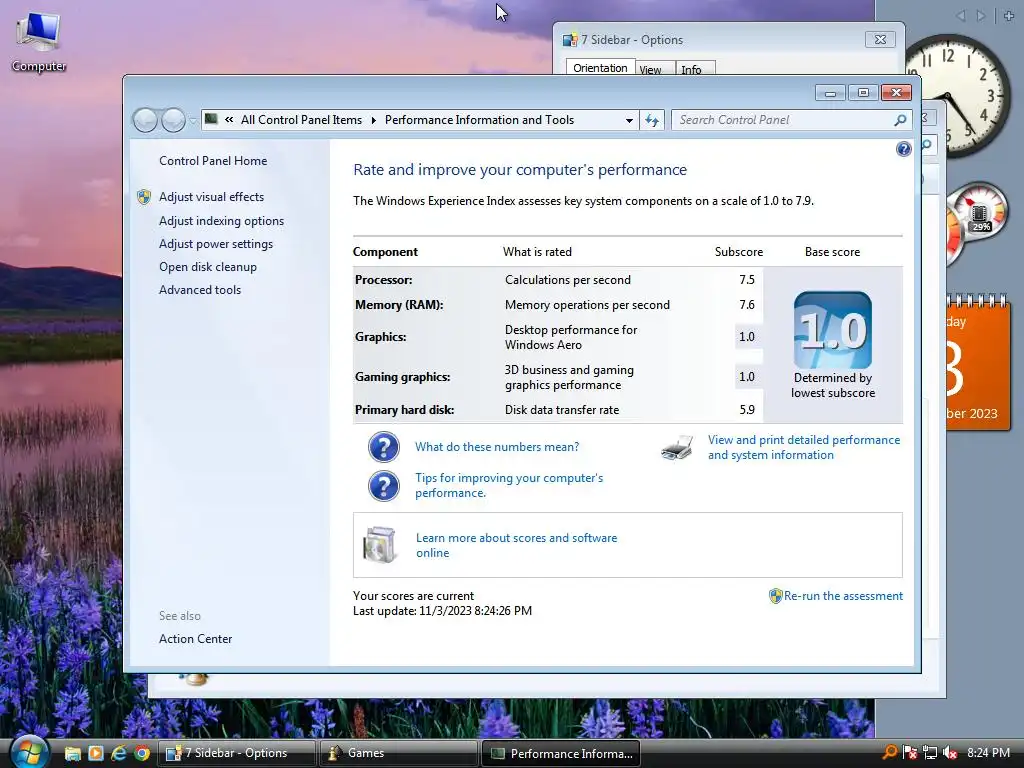Switch to Orientation tab in 7 Sidebar Options
This screenshot has width=1024, height=768.
pos(600,68)
